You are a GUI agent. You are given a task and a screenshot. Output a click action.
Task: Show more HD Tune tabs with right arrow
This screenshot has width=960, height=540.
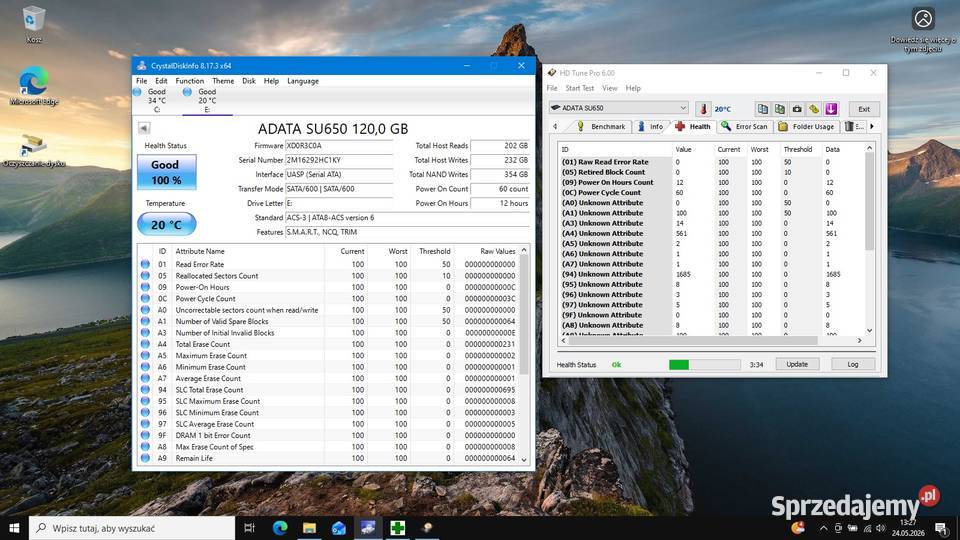pyautogui.click(x=872, y=126)
